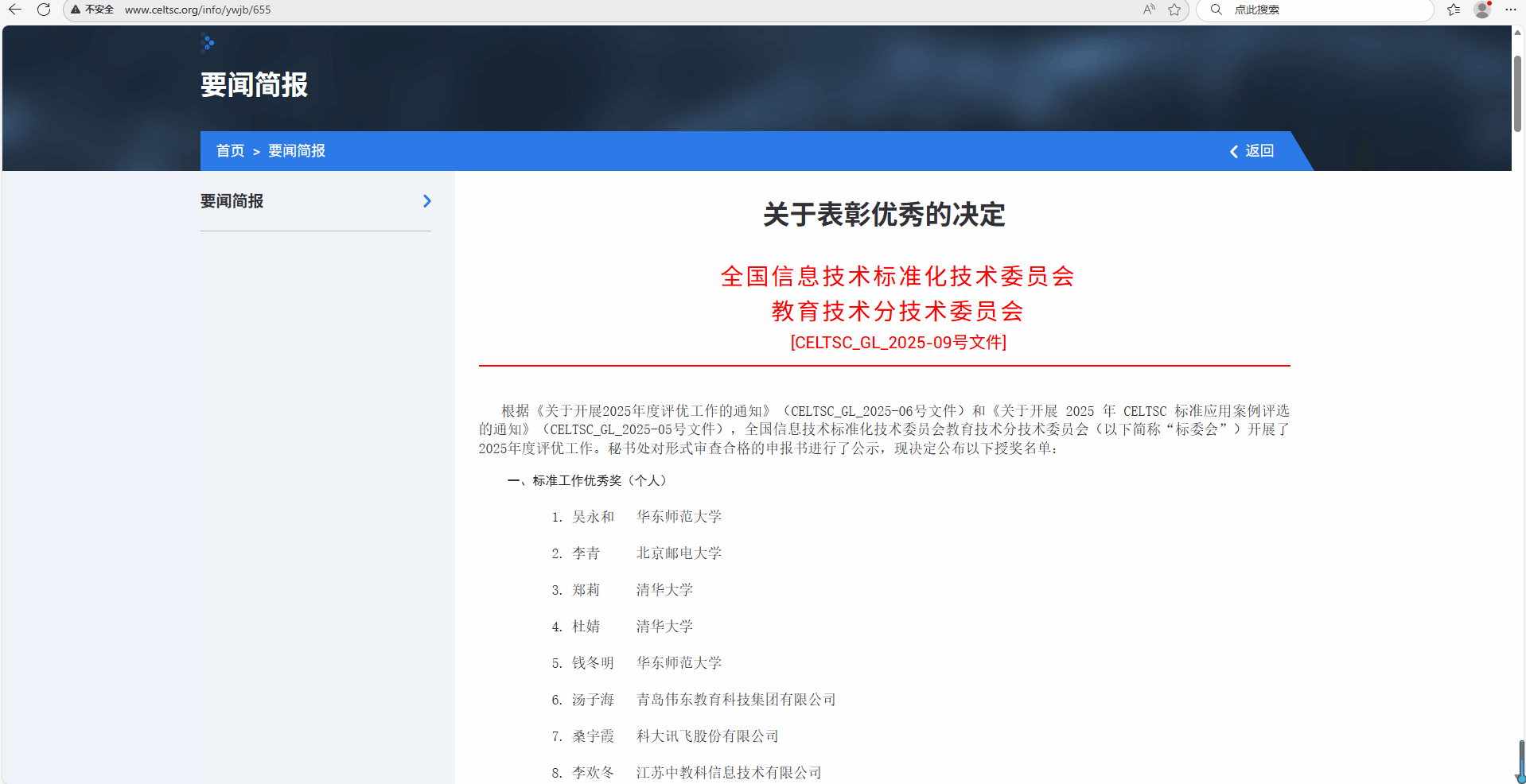This screenshot has width=1526, height=784.
Task: Open the user profile avatar
Action: pyautogui.click(x=1482, y=10)
